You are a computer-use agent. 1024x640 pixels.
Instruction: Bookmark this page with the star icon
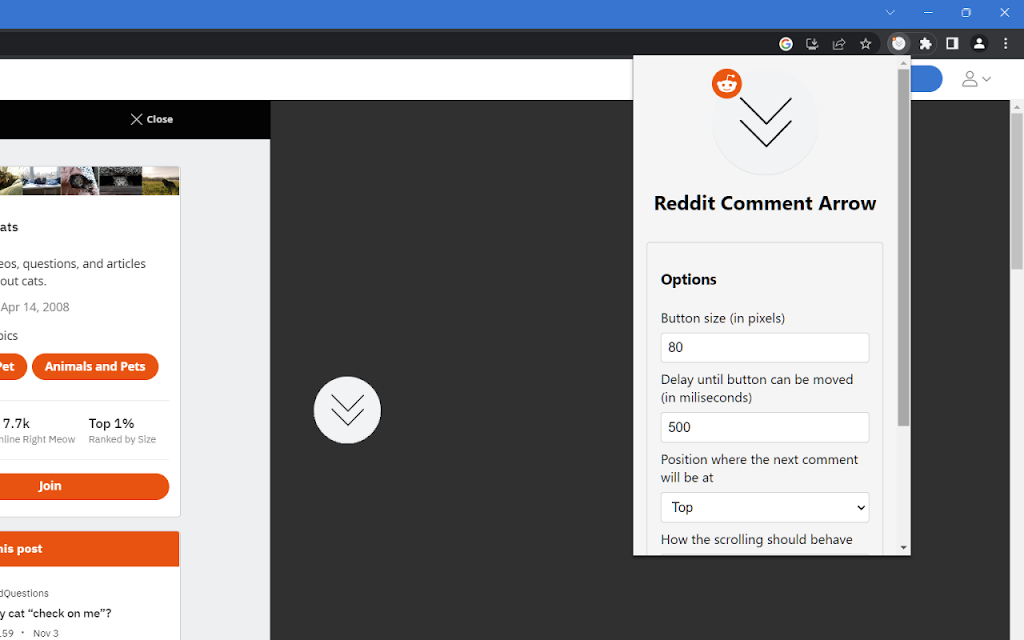865,44
